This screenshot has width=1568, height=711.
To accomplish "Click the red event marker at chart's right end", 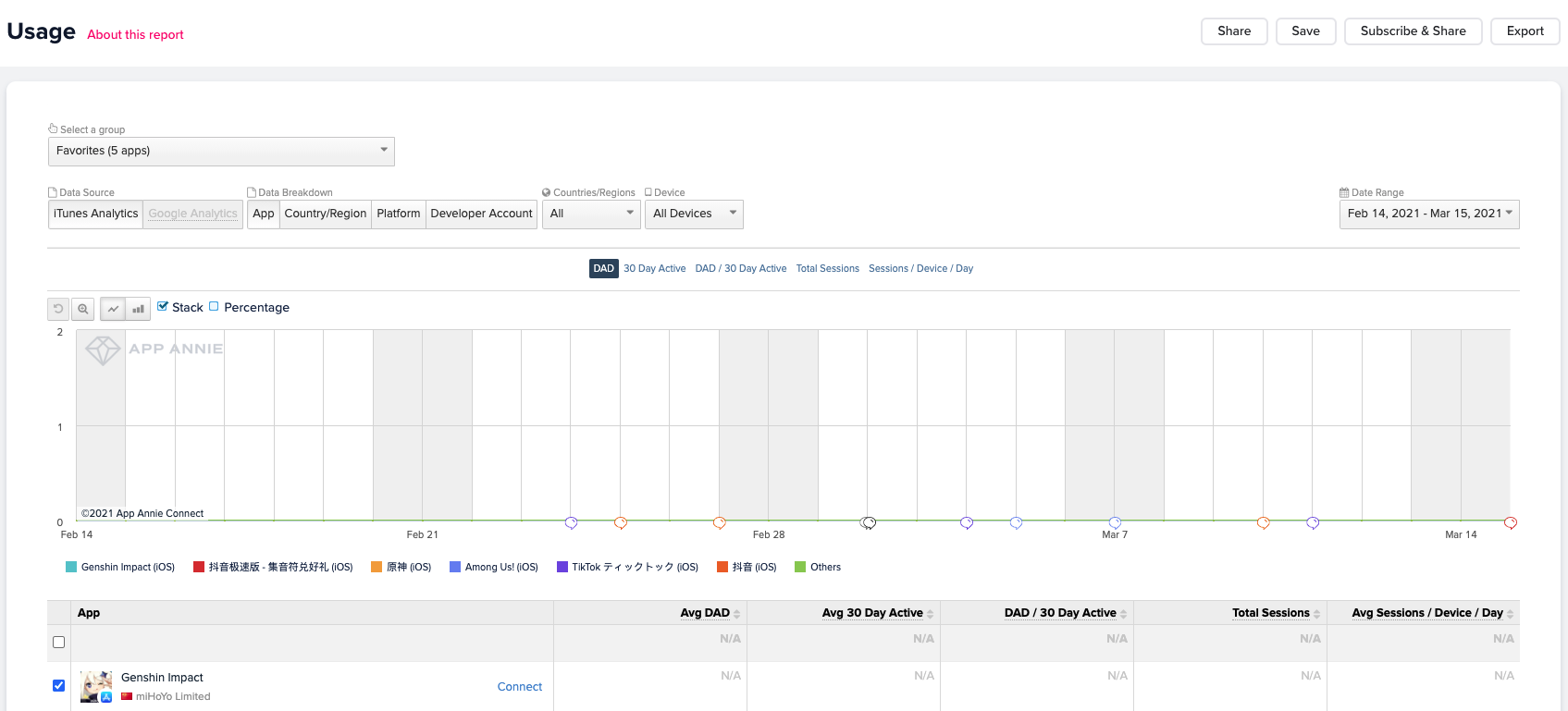I will point(1511,523).
